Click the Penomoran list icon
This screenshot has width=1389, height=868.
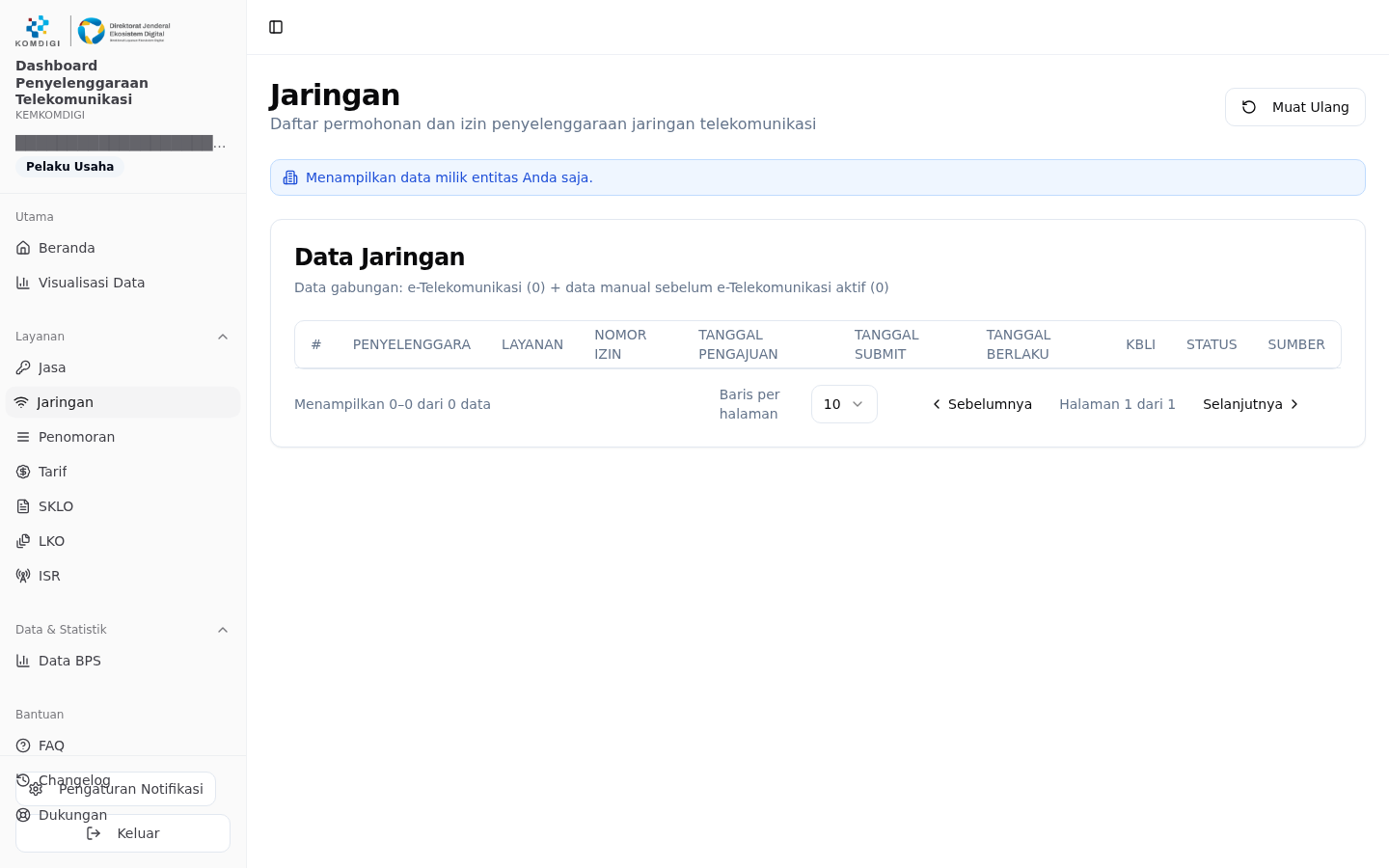(23, 437)
